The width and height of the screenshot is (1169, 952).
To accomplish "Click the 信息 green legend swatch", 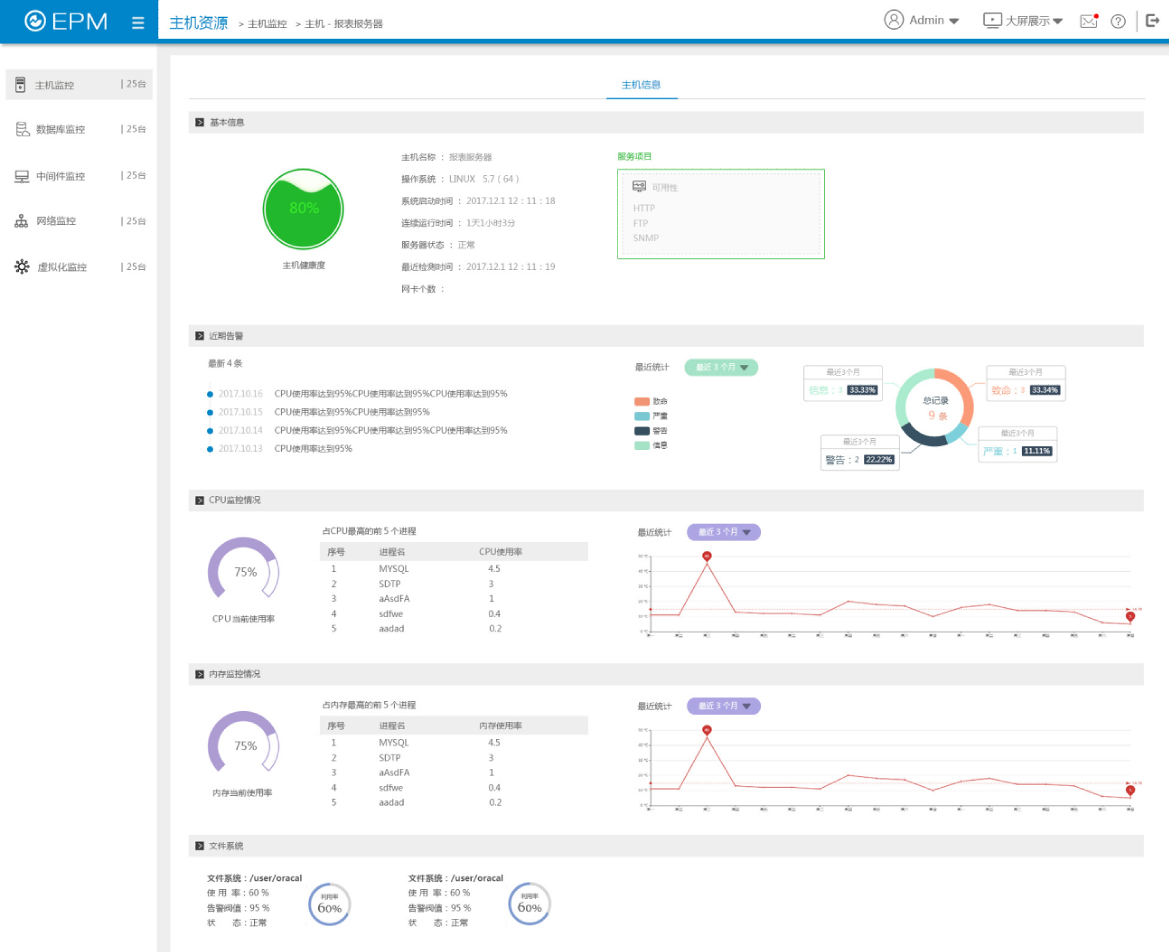I will [641, 446].
